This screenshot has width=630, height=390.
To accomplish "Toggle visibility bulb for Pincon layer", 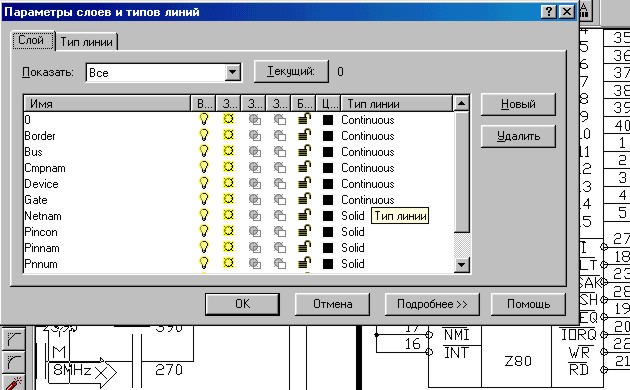I will pos(204,232).
